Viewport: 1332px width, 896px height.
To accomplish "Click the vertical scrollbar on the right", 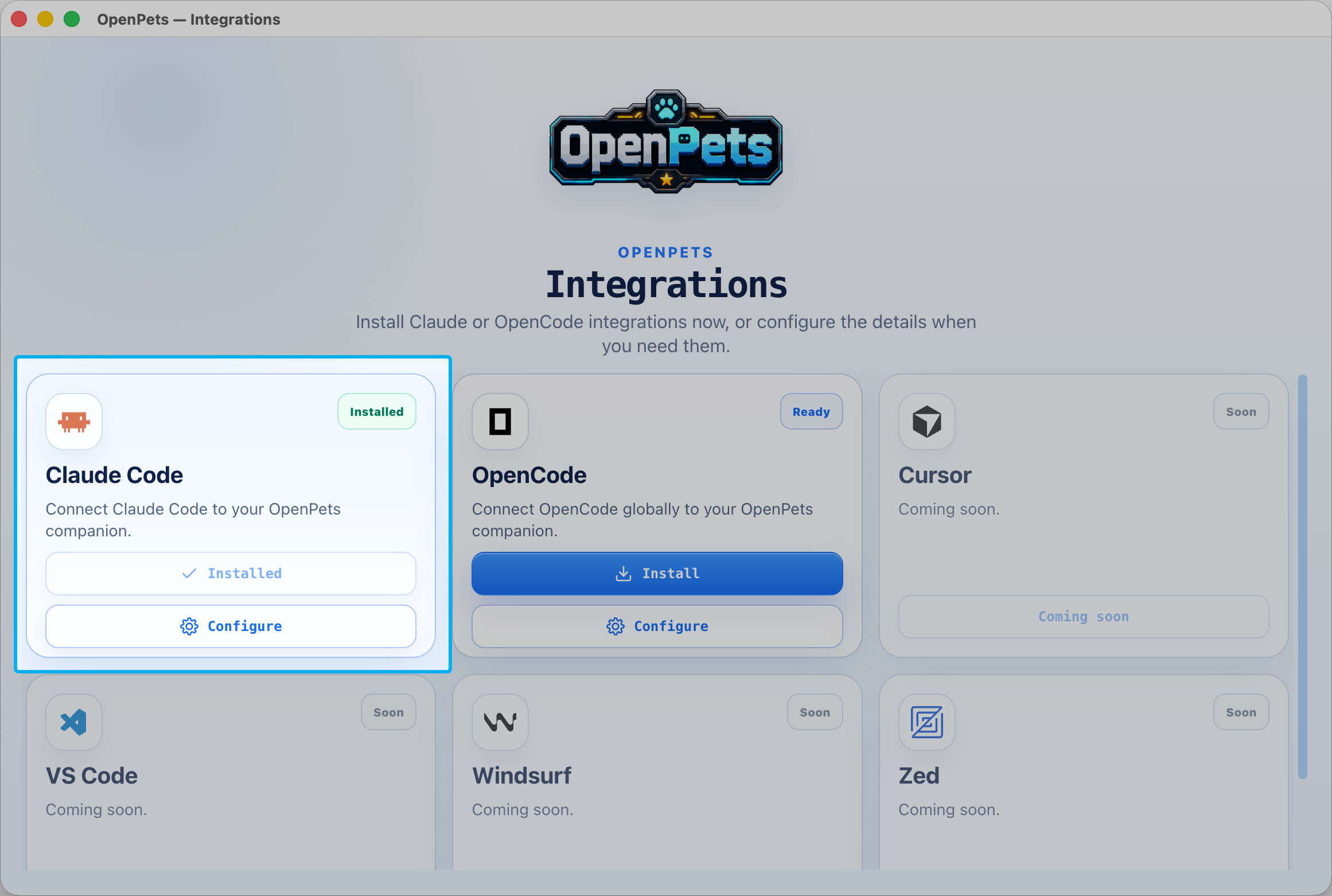I will pyautogui.click(x=1303, y=576).
